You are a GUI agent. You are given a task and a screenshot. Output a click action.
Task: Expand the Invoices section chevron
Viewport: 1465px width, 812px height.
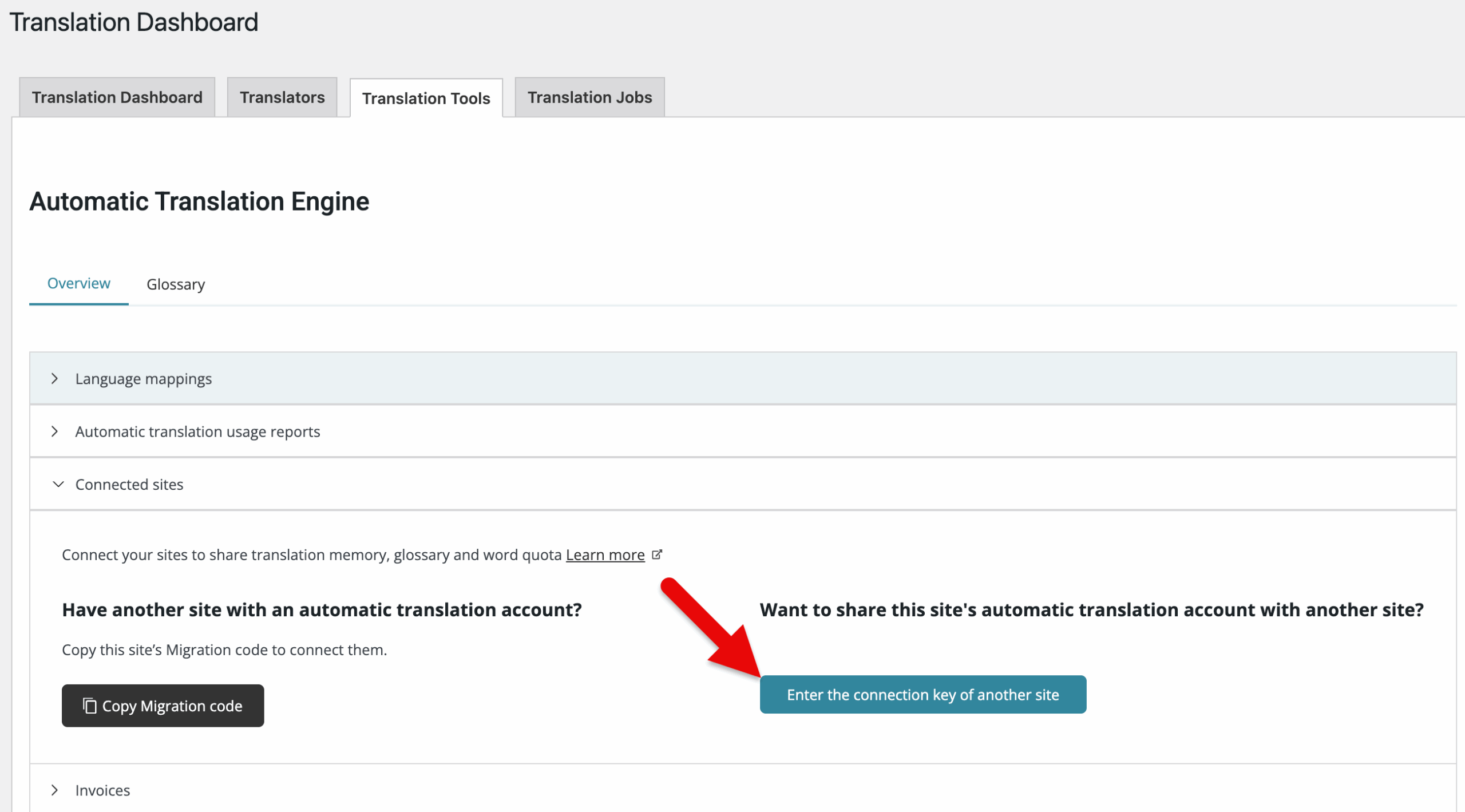point(54,790)
